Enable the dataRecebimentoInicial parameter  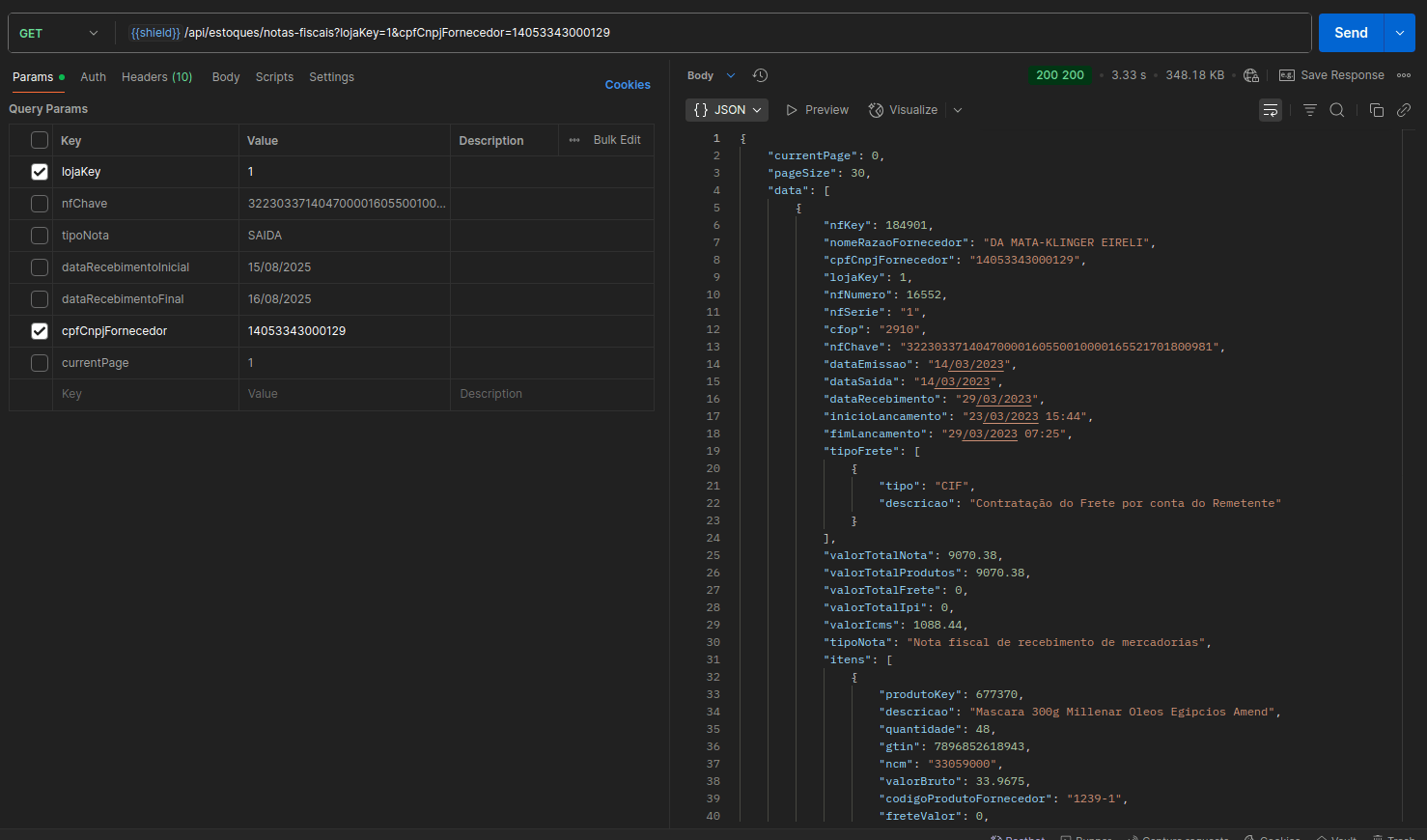pyautogui.click(x=40, y=267)
